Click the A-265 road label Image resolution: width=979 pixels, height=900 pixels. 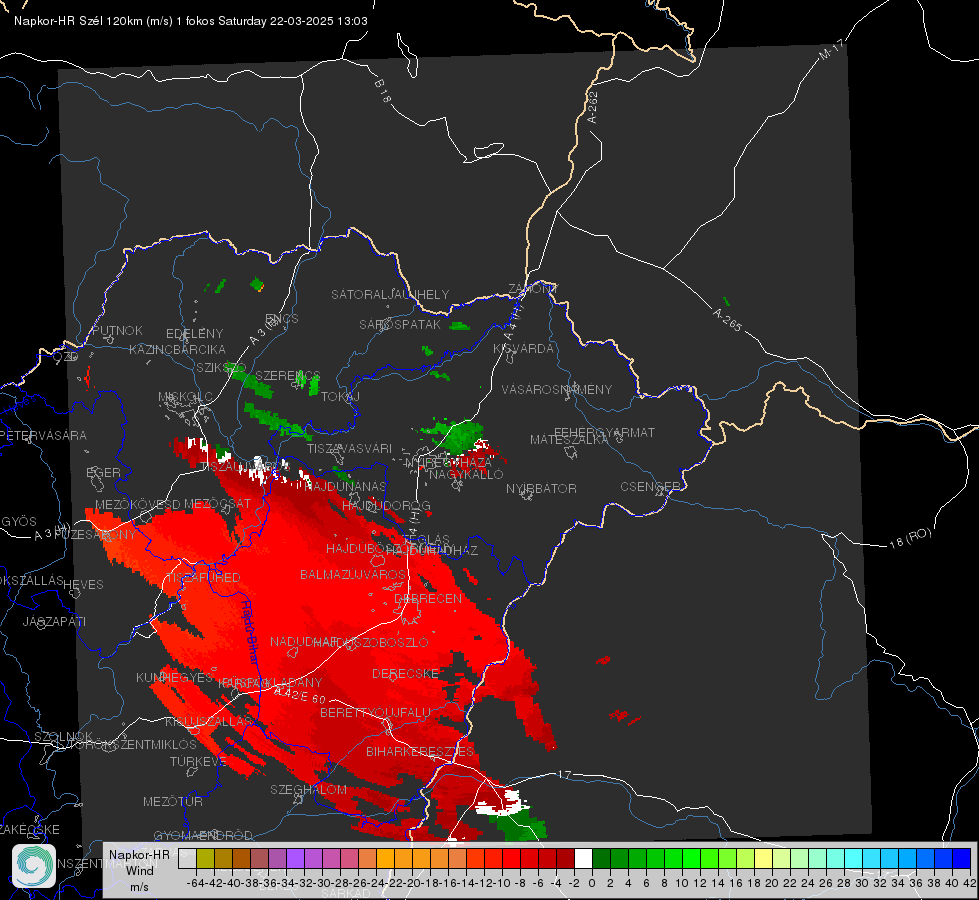click(727, 320)
